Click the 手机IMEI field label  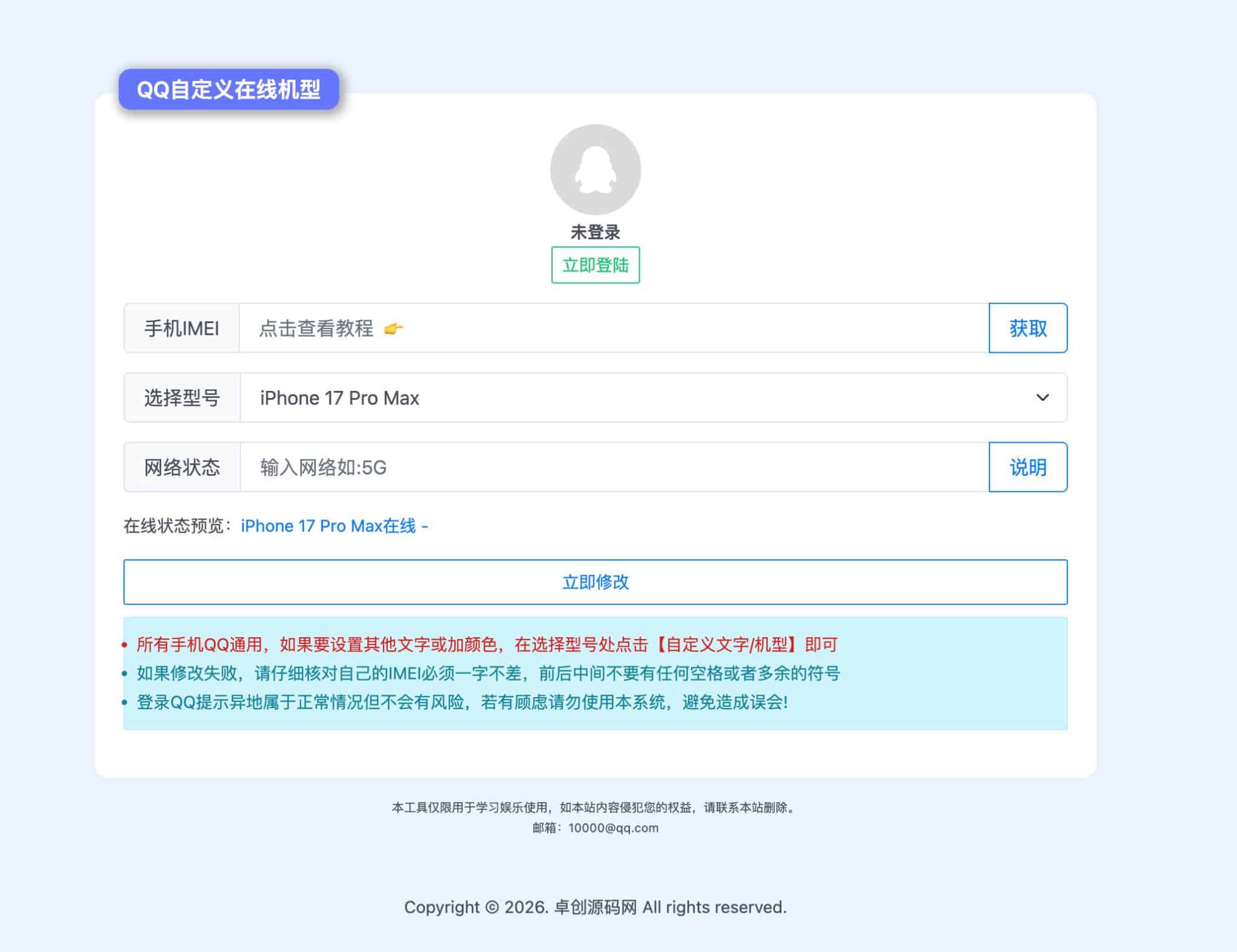point(181,328)
